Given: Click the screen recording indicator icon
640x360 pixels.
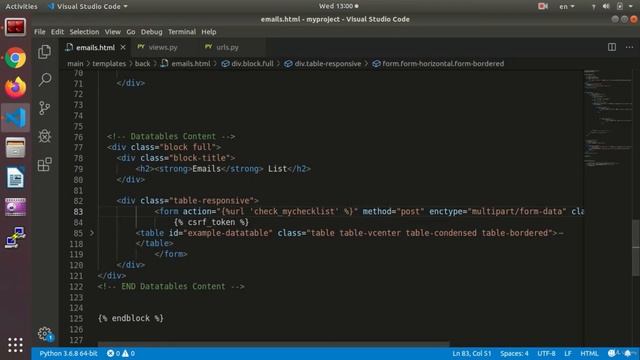Looking at the screenshot, I should [542, 7].
